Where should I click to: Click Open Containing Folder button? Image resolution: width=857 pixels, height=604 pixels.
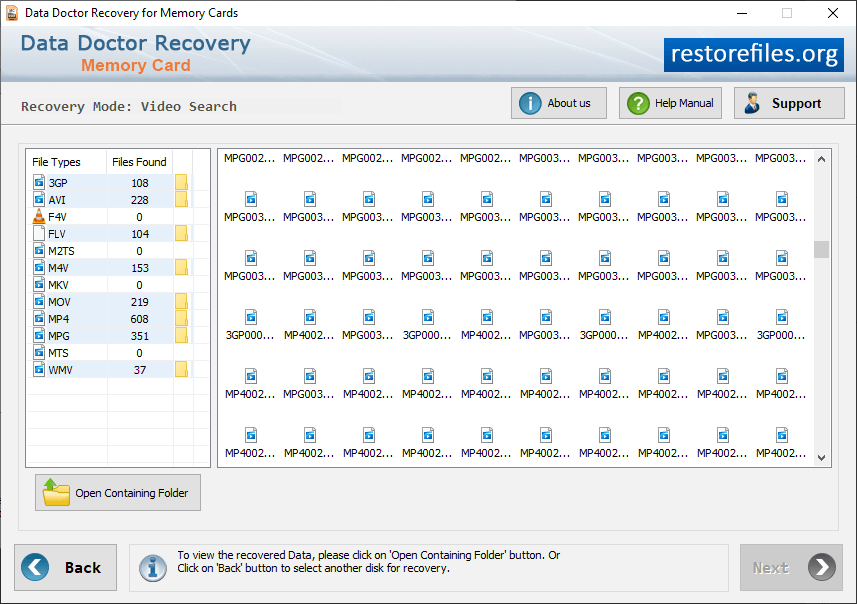click(118, 492)
